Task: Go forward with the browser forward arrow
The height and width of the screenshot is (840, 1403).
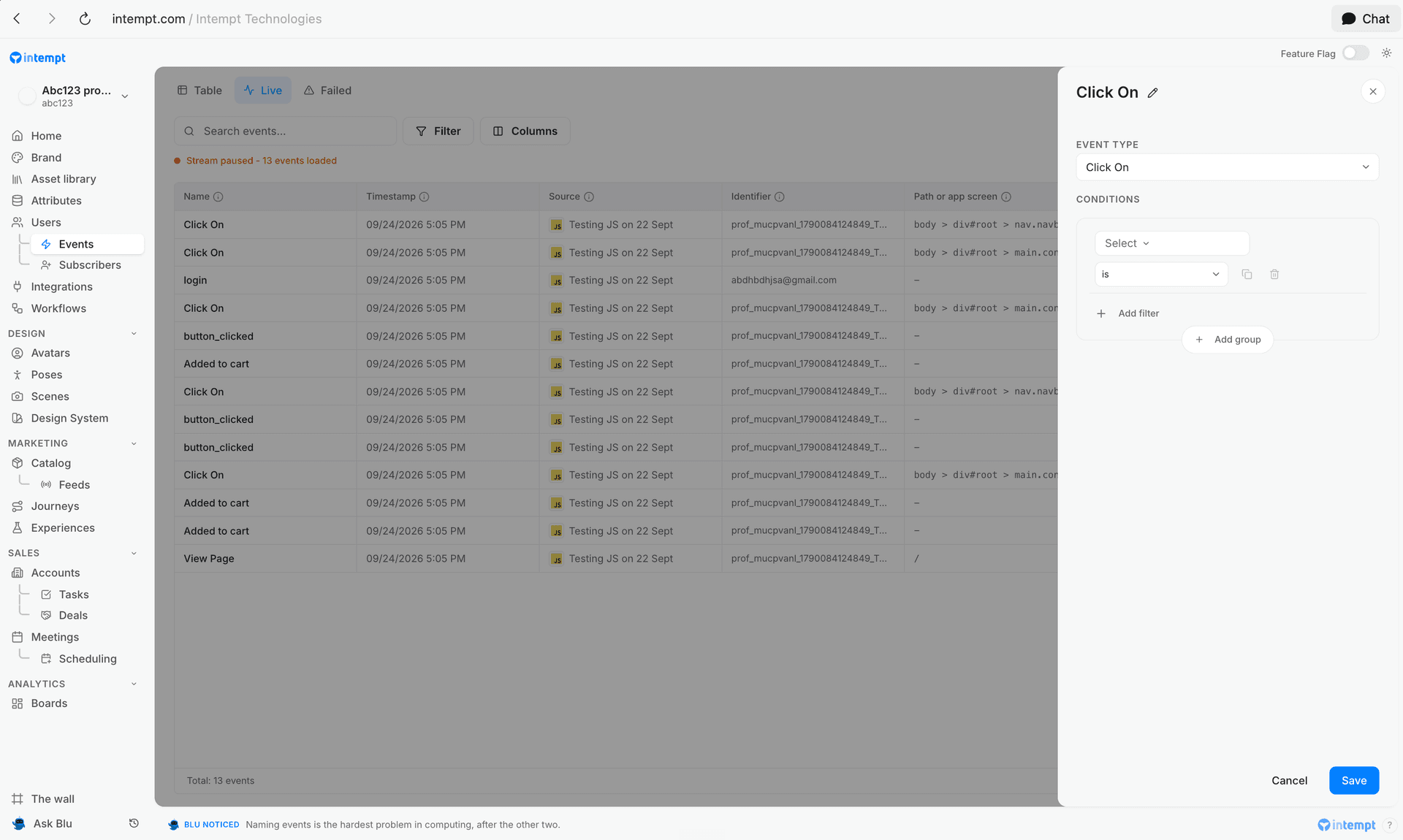Action: pyautogui.click(x=51, y=19)
